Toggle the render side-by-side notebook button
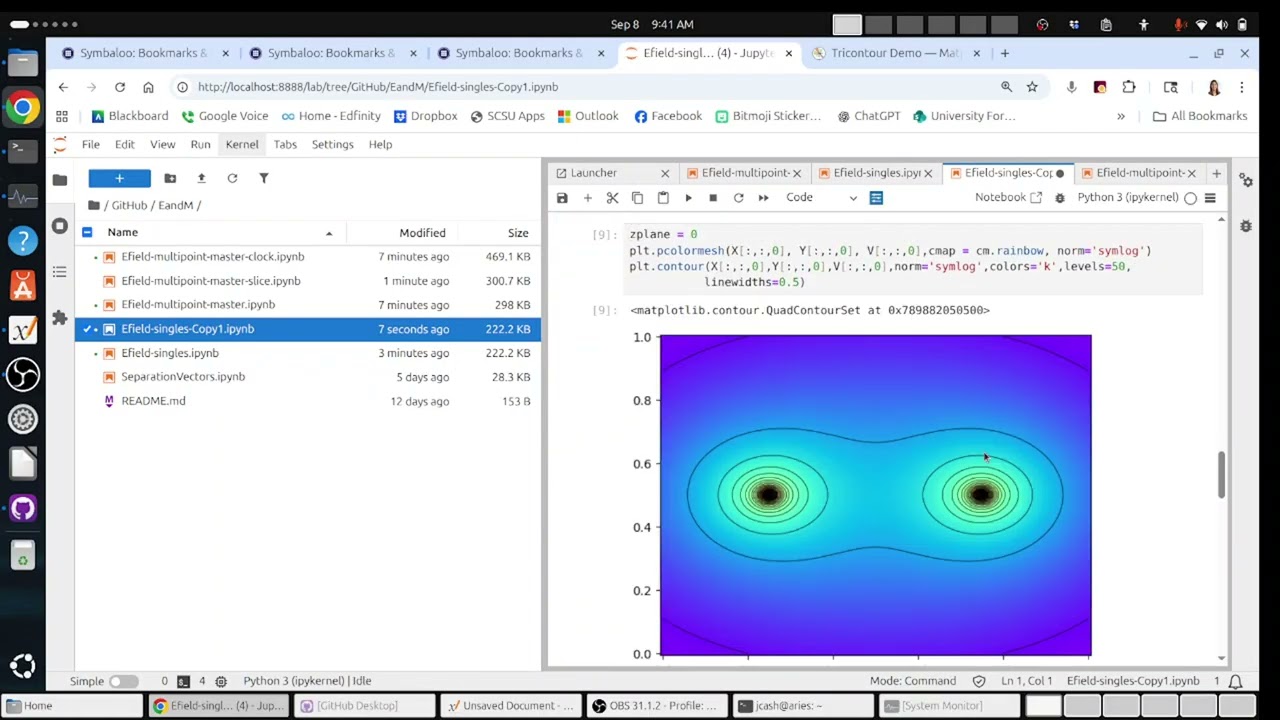 pyautogui.click(x=876, y=198)
